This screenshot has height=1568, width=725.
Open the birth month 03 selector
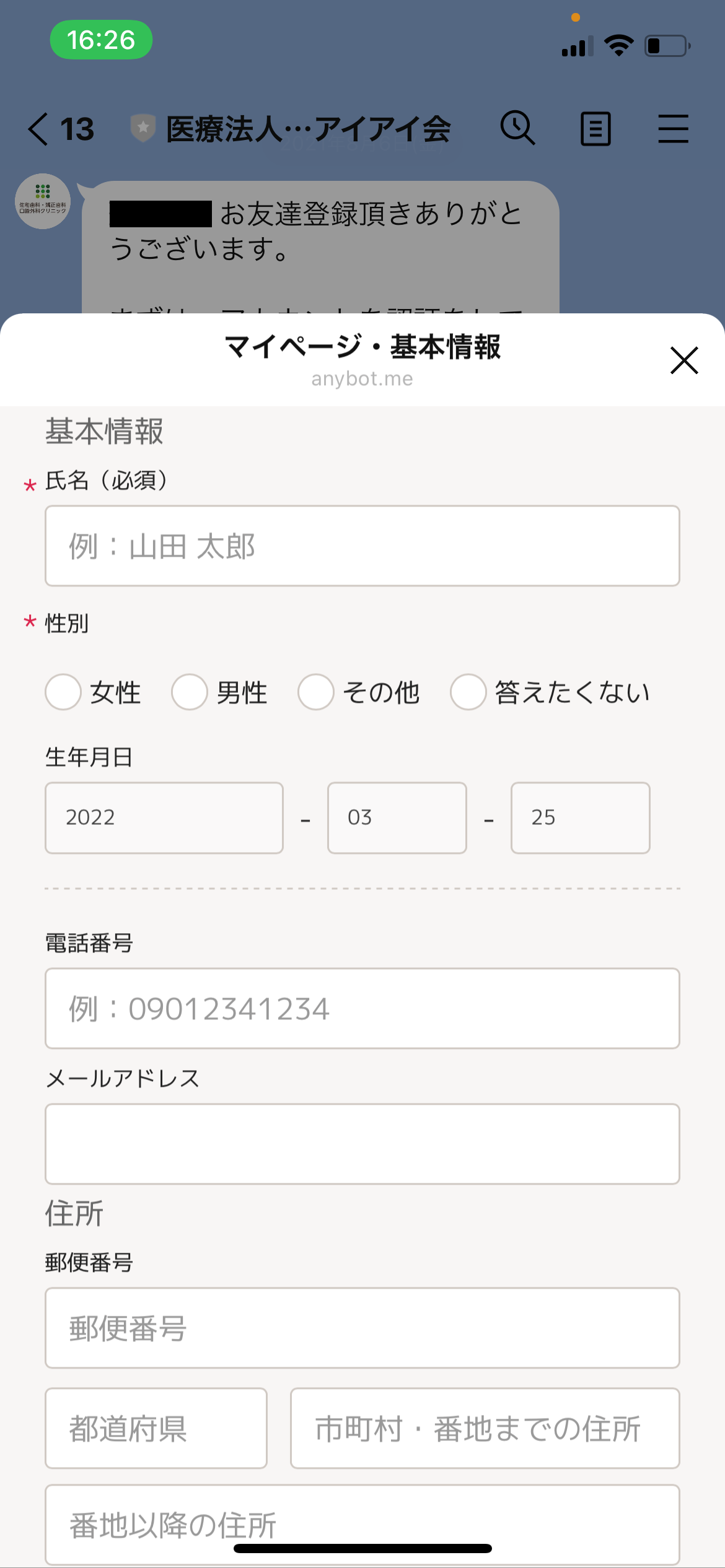pos(397,817)
